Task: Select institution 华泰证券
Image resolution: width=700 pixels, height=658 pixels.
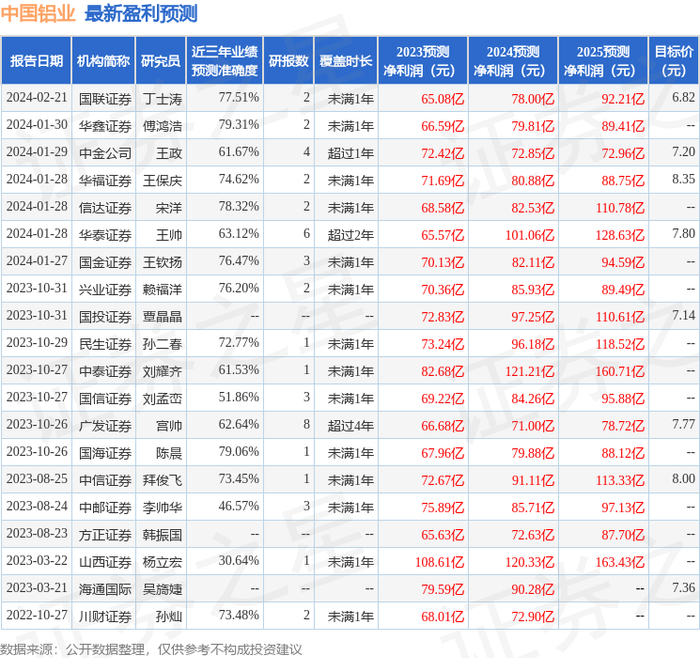Action: 105,235
